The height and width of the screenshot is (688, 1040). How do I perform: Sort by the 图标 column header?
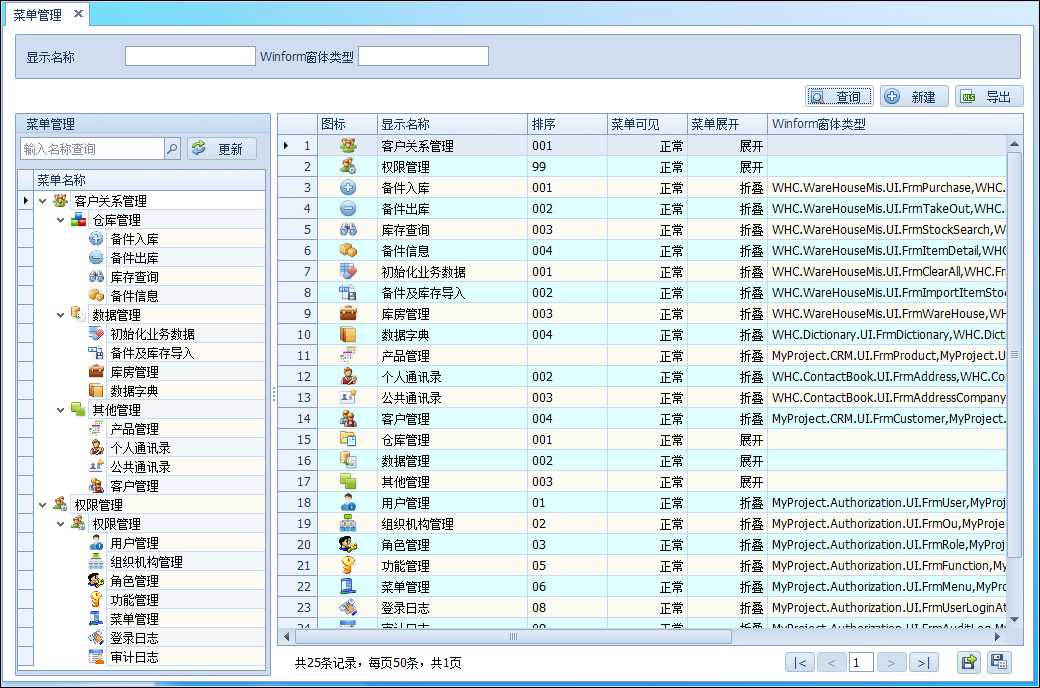(x=346, y=124)
